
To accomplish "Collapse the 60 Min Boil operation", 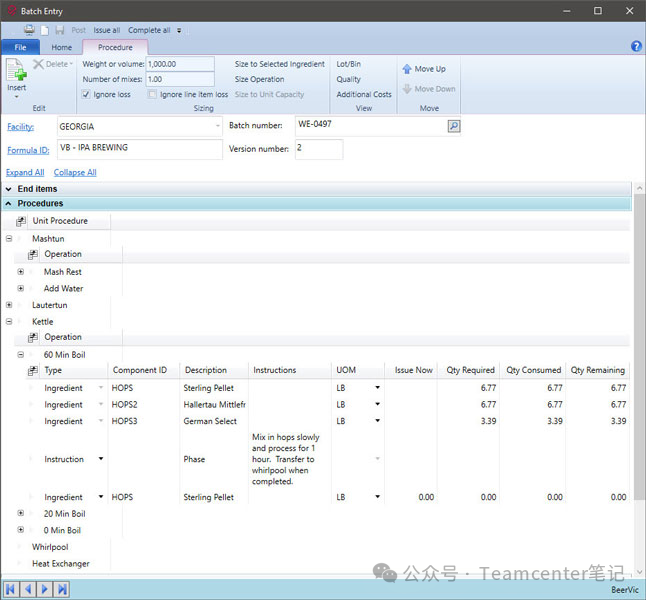I will point(21,354).
